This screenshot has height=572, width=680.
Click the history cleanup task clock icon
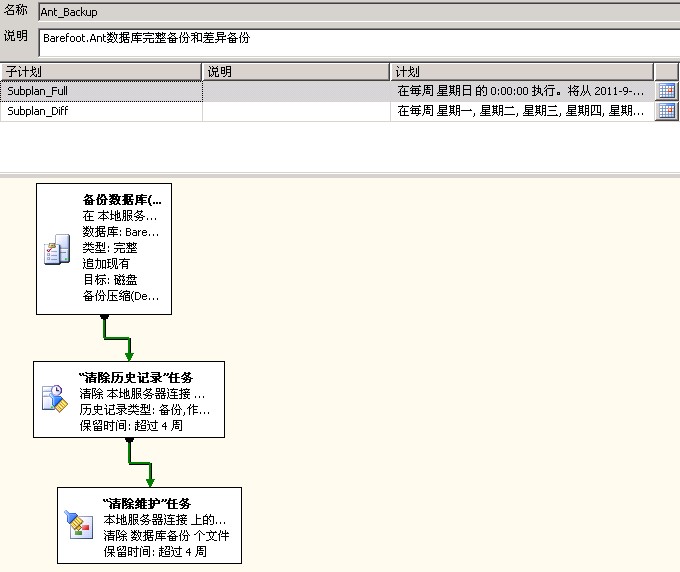[x=53, y=399]
